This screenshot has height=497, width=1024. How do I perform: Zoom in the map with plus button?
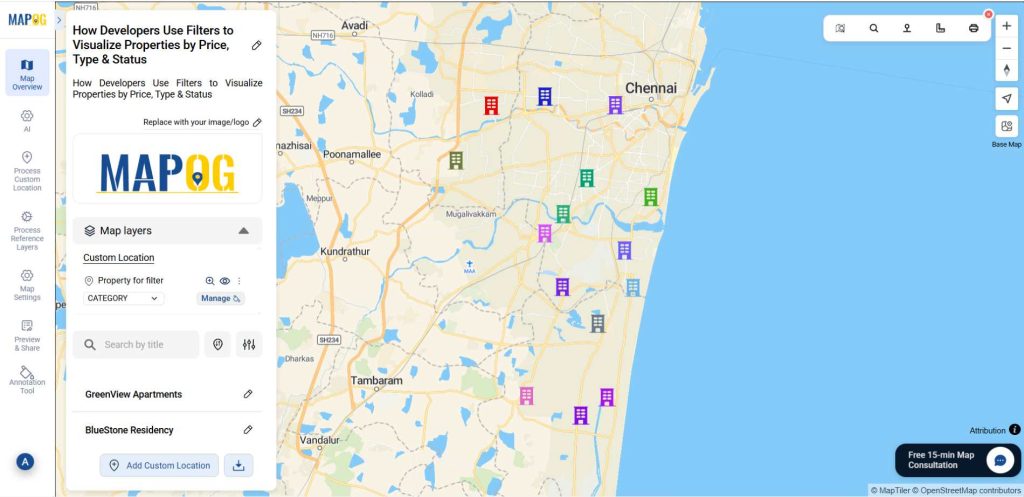tap(1006, 26)
